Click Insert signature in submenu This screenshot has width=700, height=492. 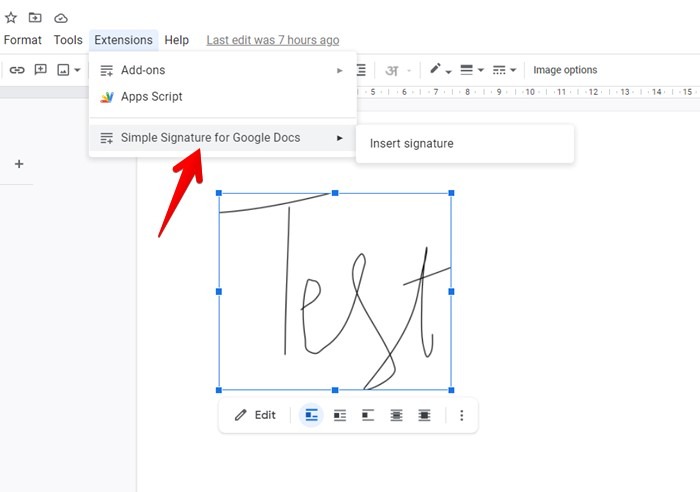(464, 143)
